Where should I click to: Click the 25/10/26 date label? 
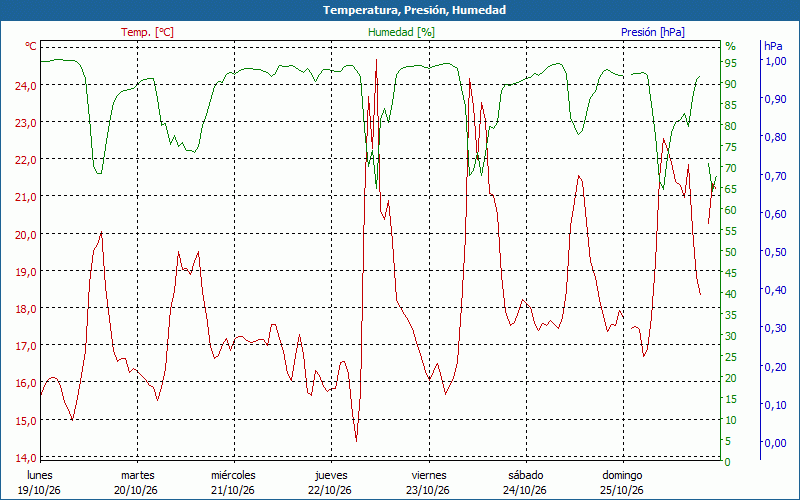click(621, 490)
